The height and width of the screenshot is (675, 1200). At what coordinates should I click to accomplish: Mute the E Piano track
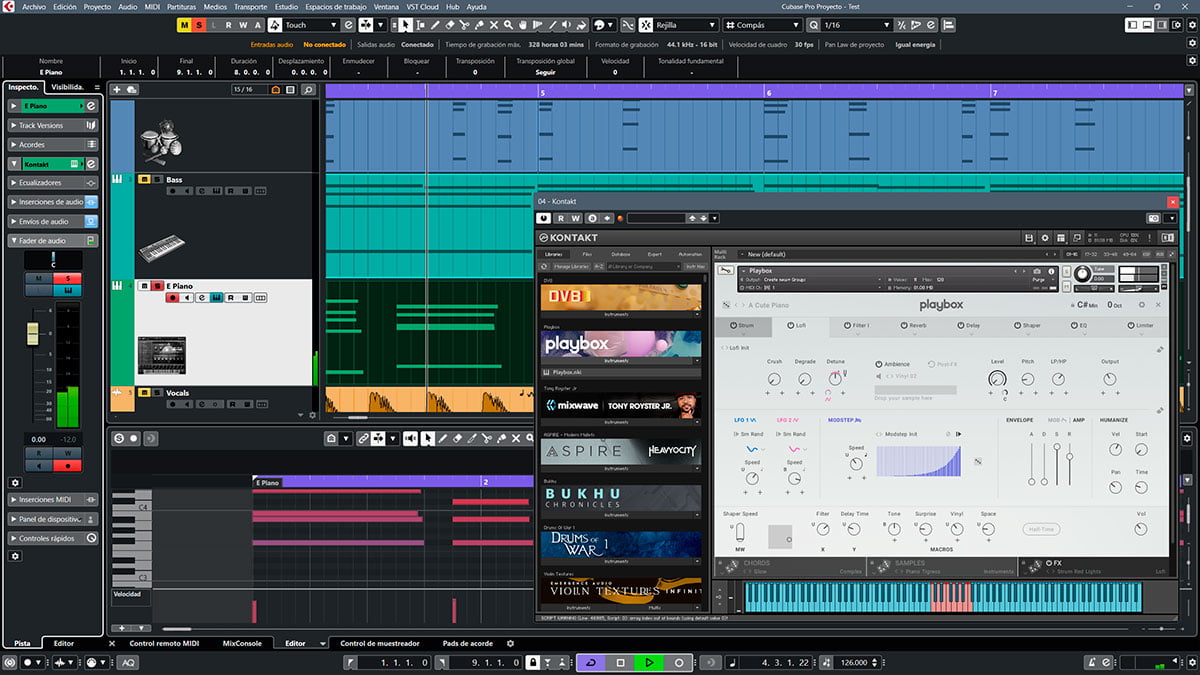[144, 286]
